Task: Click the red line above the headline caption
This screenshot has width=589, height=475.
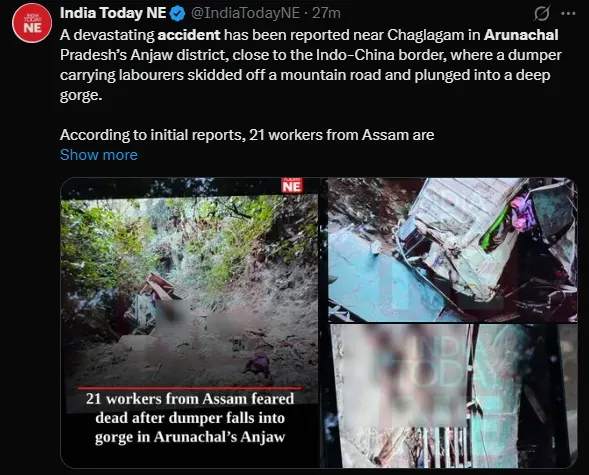Action: coord(190,388)
